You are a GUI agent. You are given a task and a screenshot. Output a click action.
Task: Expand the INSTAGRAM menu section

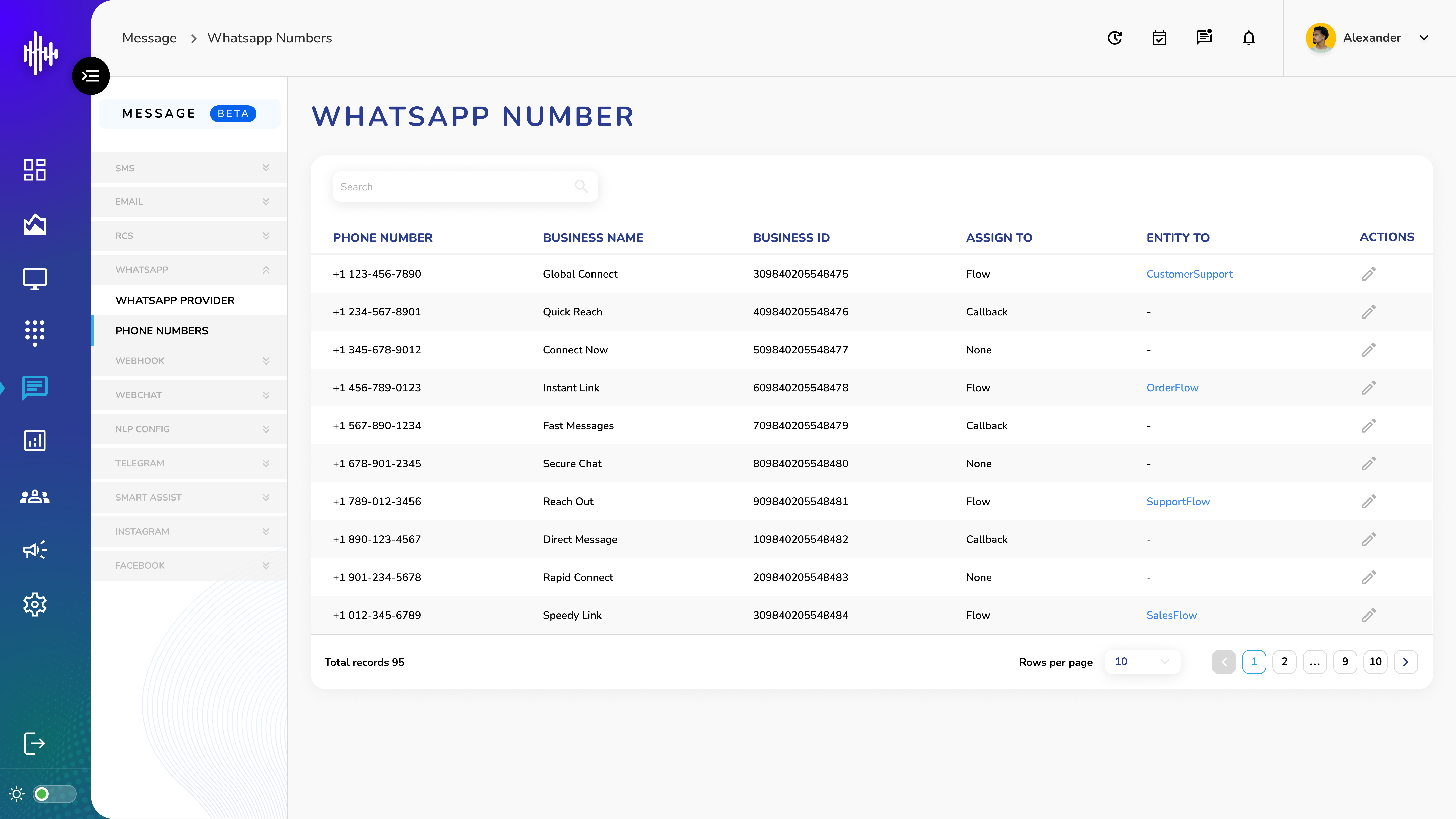189,531
